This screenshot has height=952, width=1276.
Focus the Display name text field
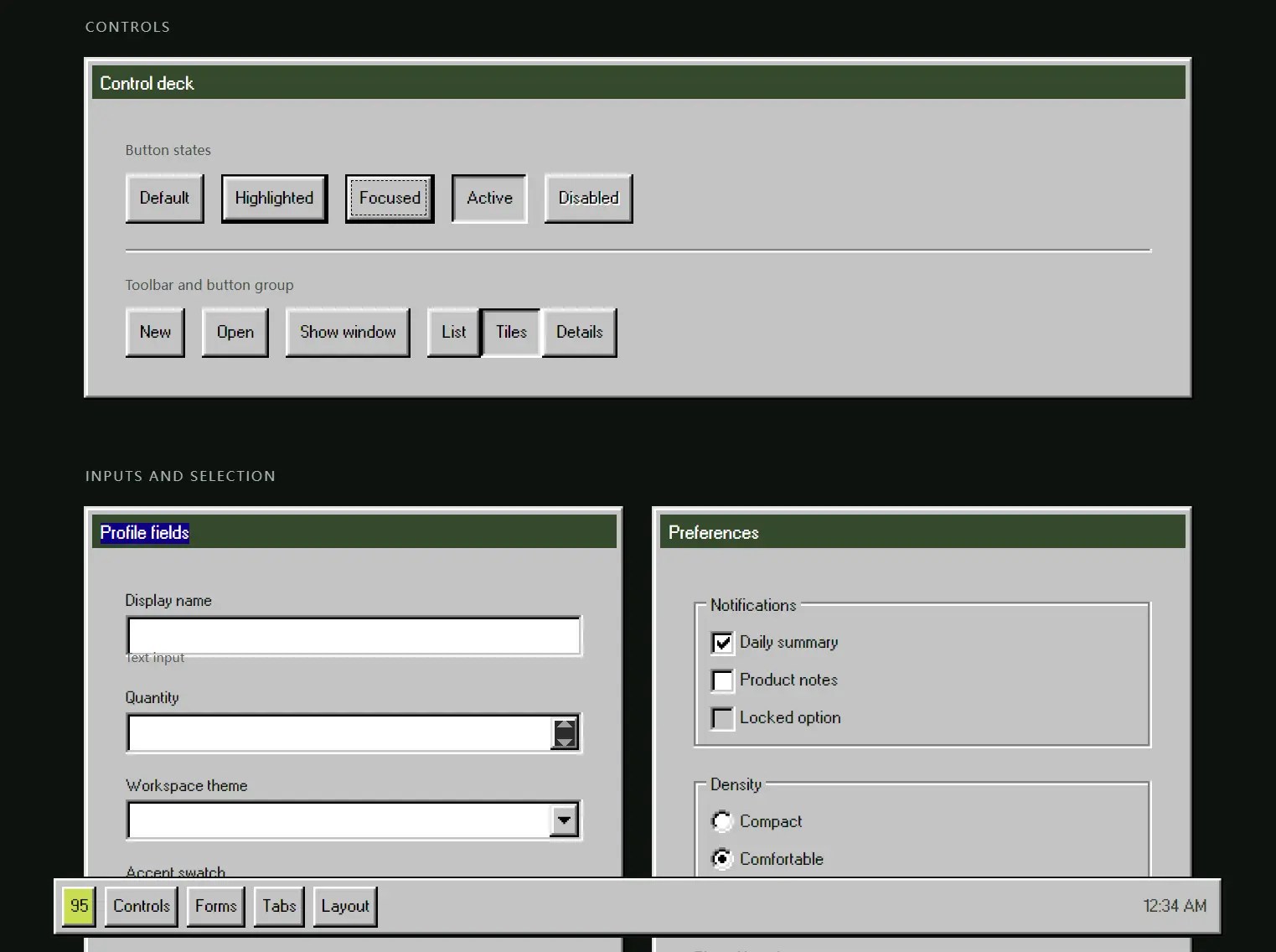[x=354, y=636]
